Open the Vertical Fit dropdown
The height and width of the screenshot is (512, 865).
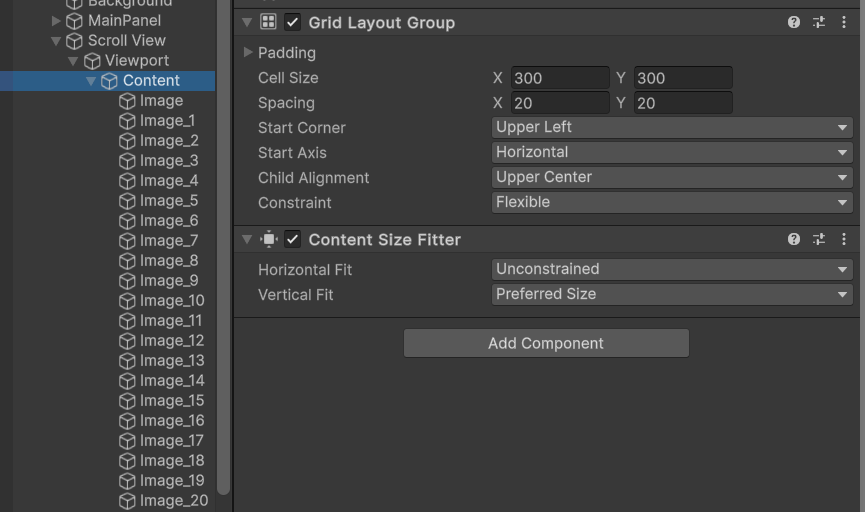tap(672, 295)
